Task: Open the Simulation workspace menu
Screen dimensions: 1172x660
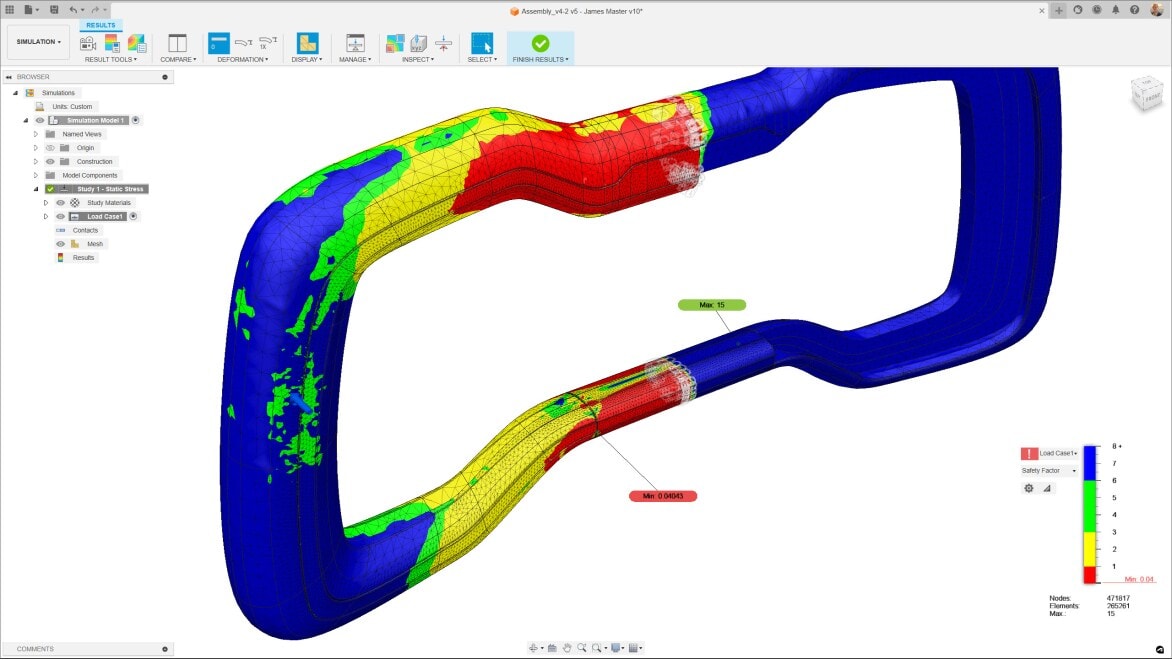Action: 37,41
